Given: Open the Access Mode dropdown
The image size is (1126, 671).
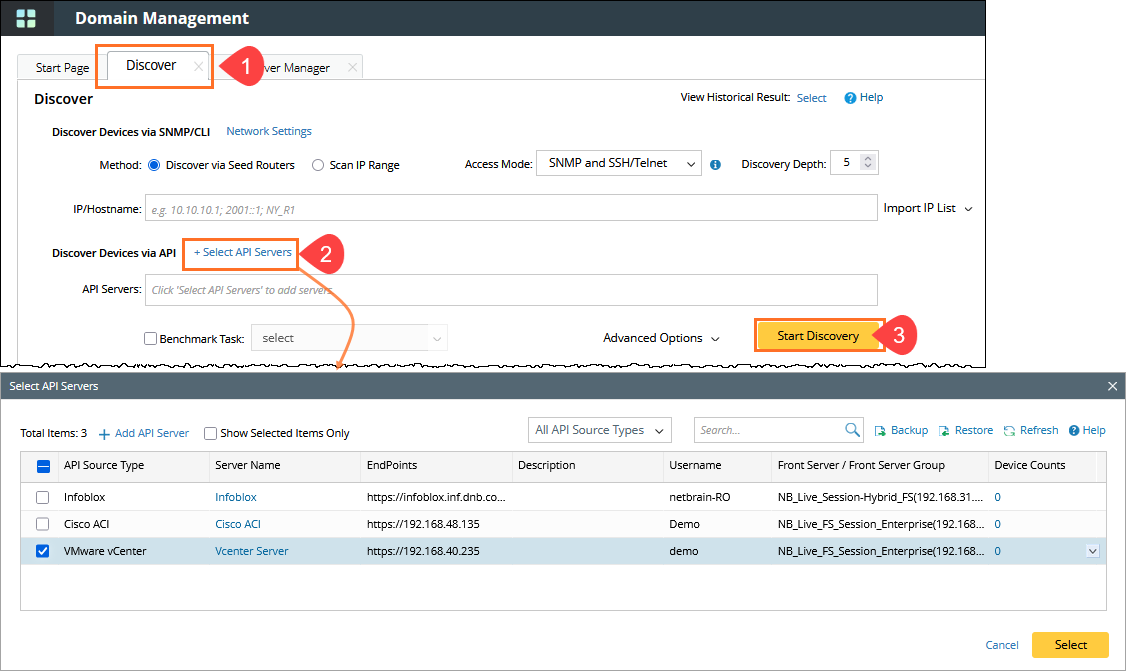Looking at the screenshot, I should (x=618, y=163).
